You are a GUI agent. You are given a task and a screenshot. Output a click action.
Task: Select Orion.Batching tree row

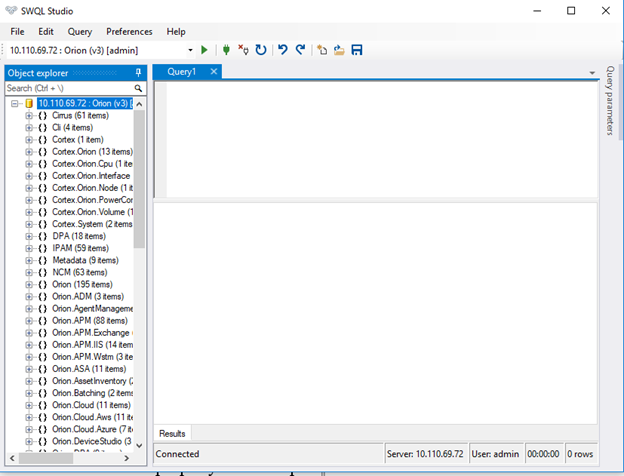pos(92,393)
